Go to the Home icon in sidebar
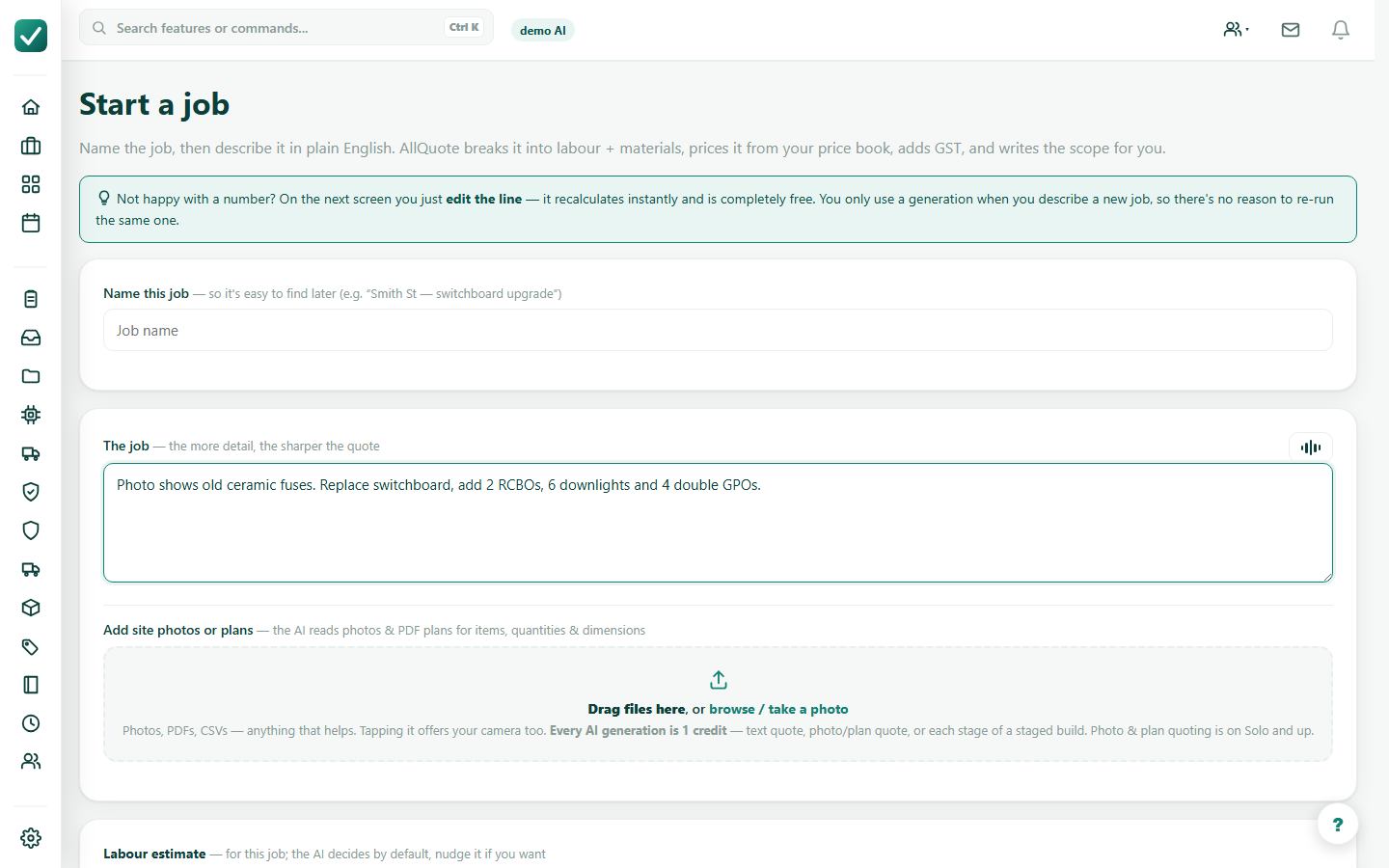 point(31,107)
